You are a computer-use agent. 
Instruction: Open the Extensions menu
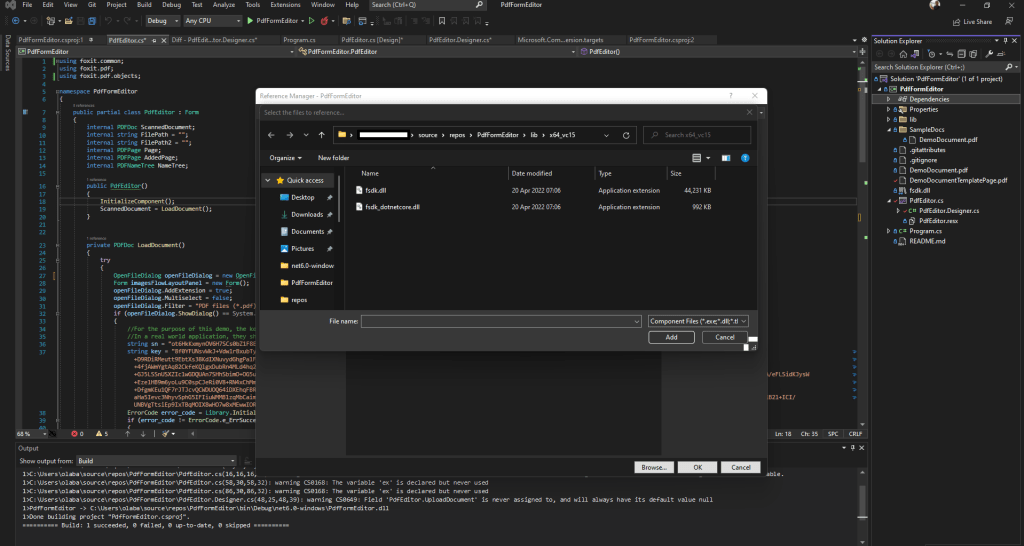pos(285,5)
